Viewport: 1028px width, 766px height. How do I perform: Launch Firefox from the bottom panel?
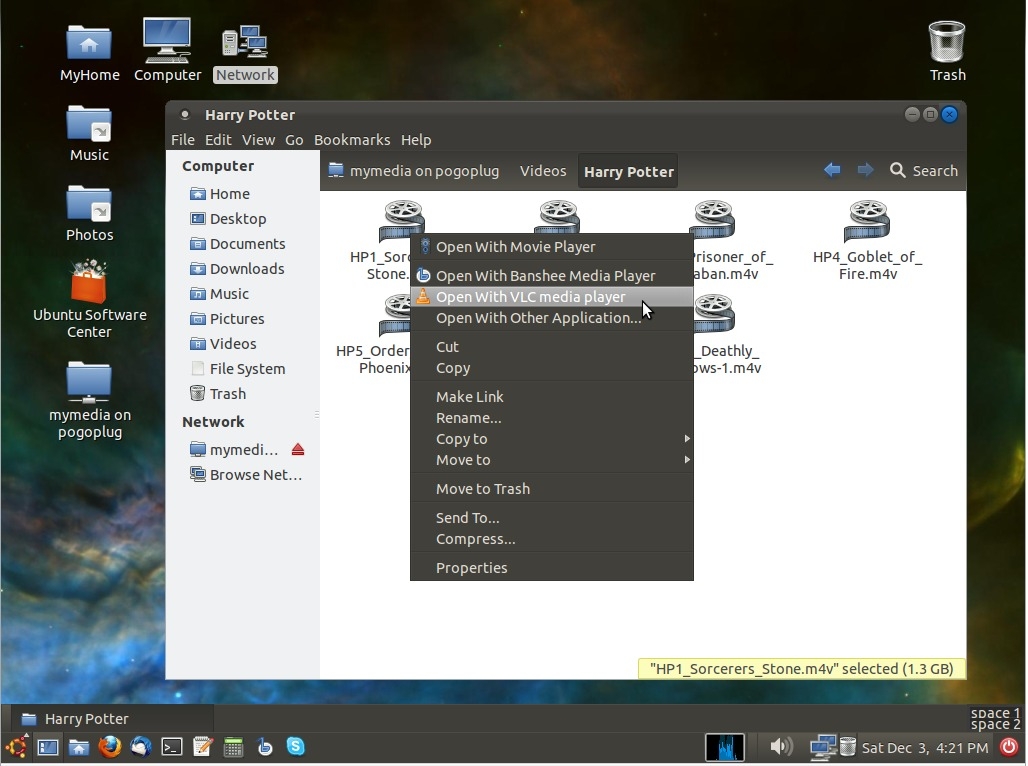[109, 746]
